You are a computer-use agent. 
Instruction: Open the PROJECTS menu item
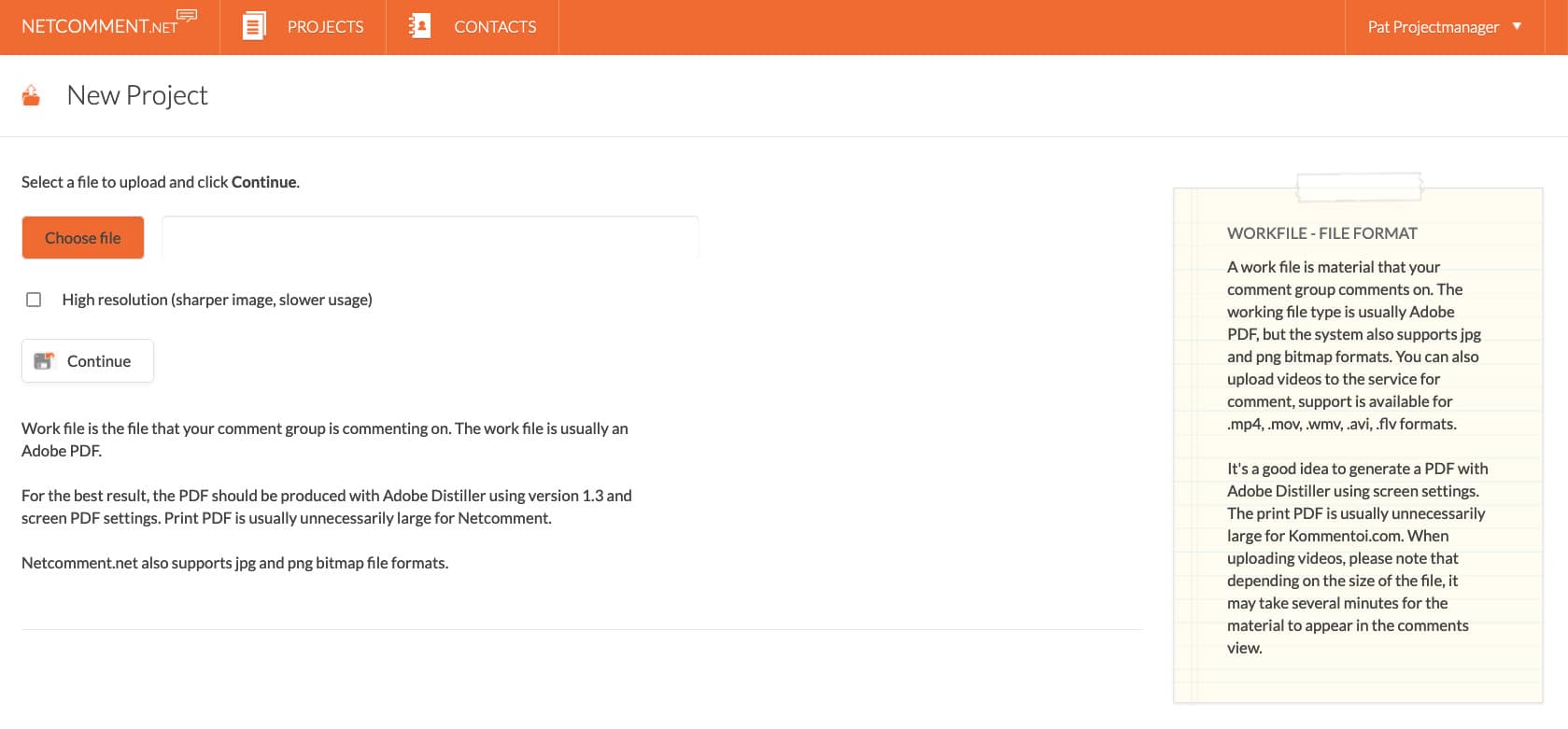coord(325,27)
